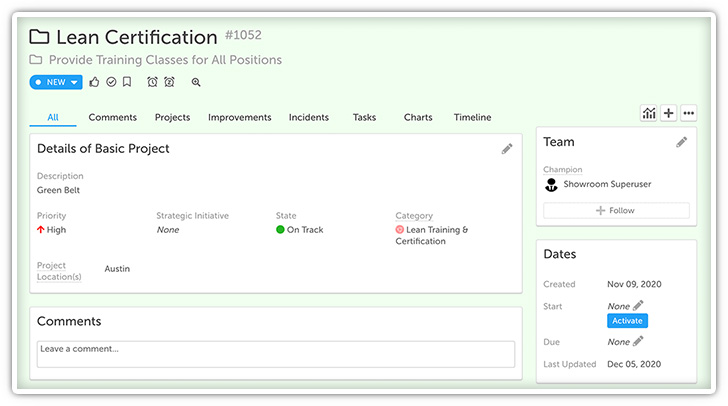Click the Leave a comment field
The image size is (728, 406).
(275, 353)
